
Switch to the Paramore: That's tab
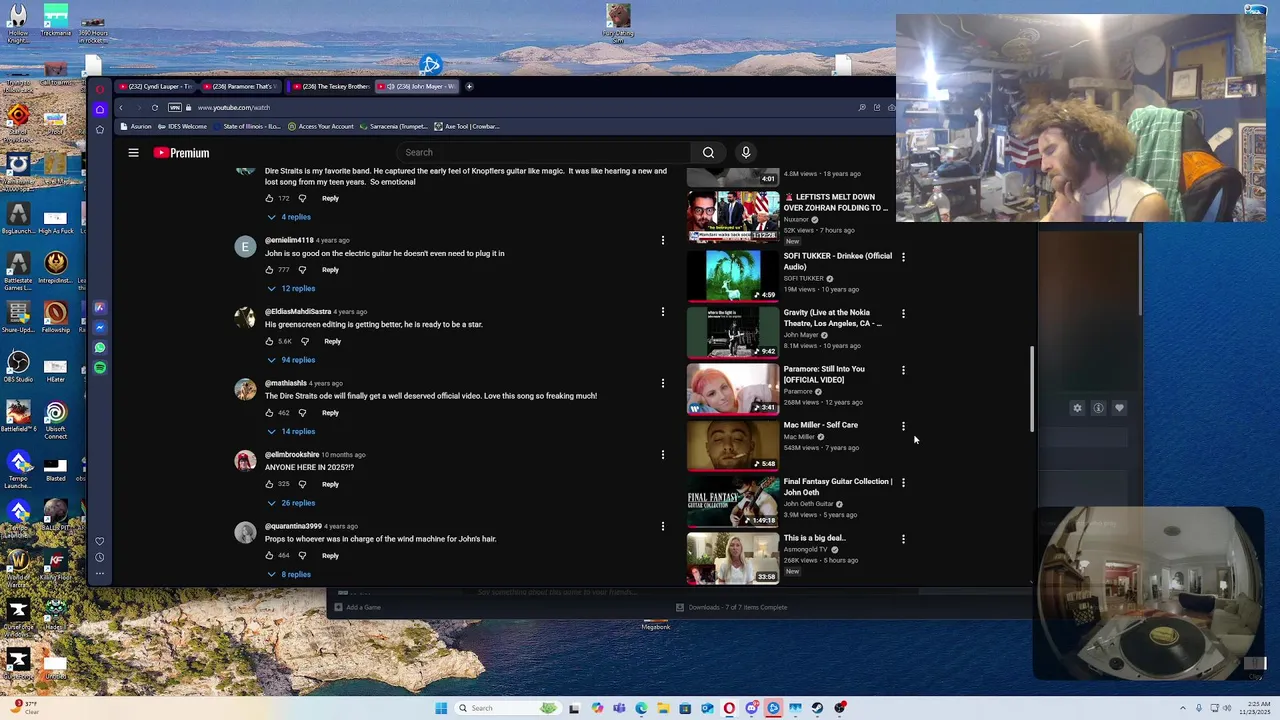(241, 86)
